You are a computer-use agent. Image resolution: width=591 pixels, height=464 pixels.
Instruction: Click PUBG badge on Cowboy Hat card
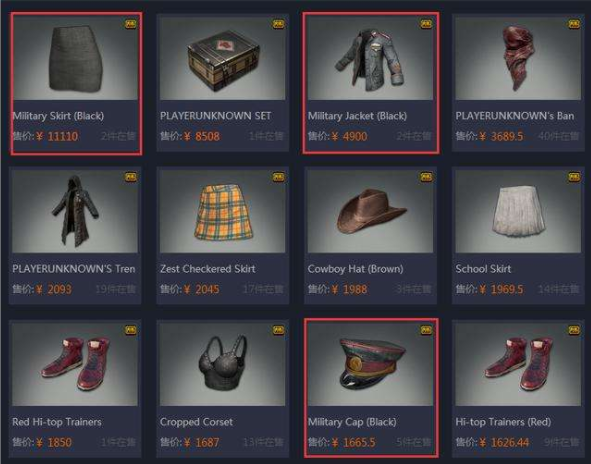click(426, 177)
